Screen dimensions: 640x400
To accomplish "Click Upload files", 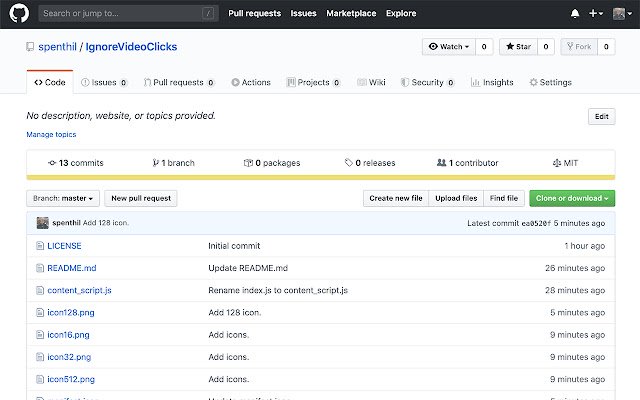I will (456, 198).
